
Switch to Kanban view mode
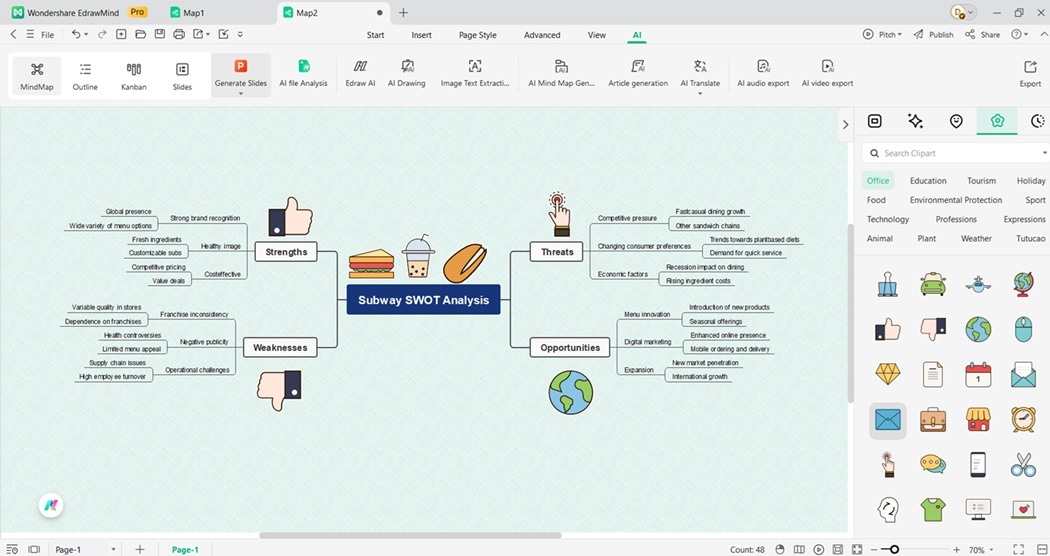pyautogui.click(x=133, y=76)
